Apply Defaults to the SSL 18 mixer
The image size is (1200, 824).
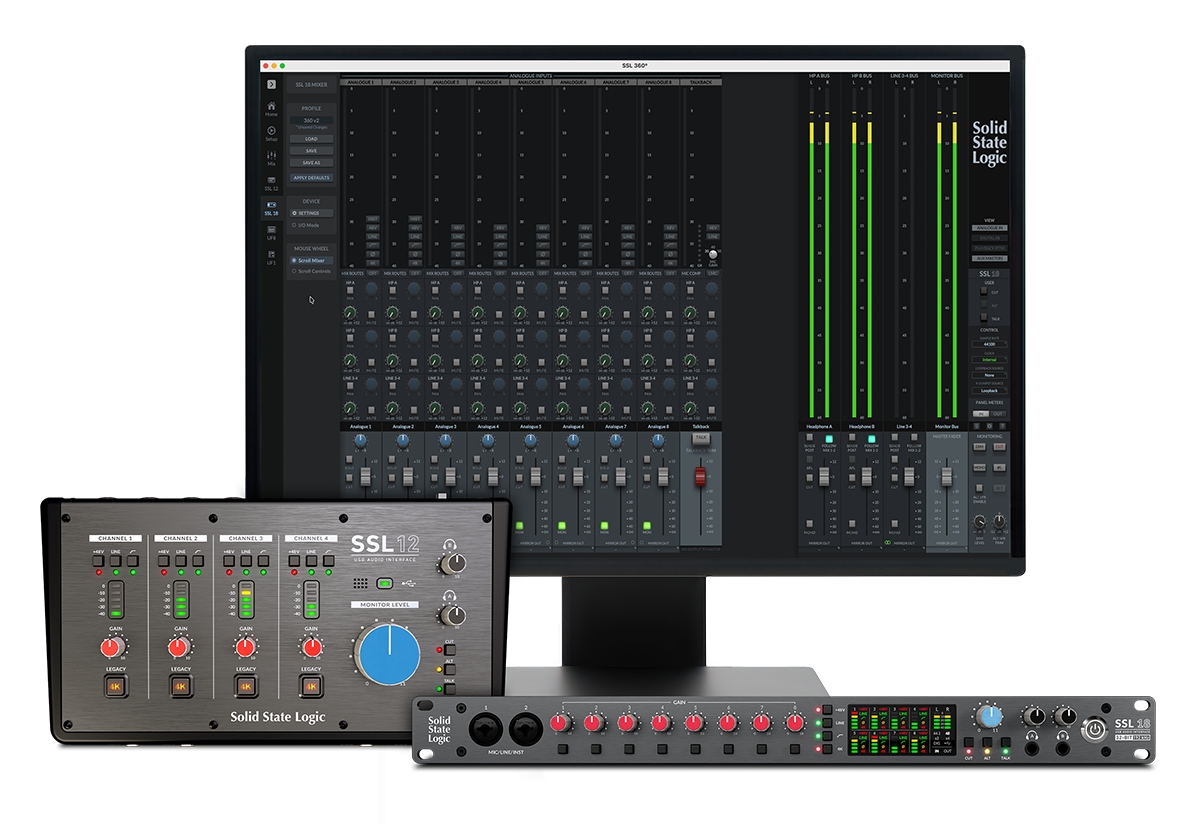(x=311, y=177)
